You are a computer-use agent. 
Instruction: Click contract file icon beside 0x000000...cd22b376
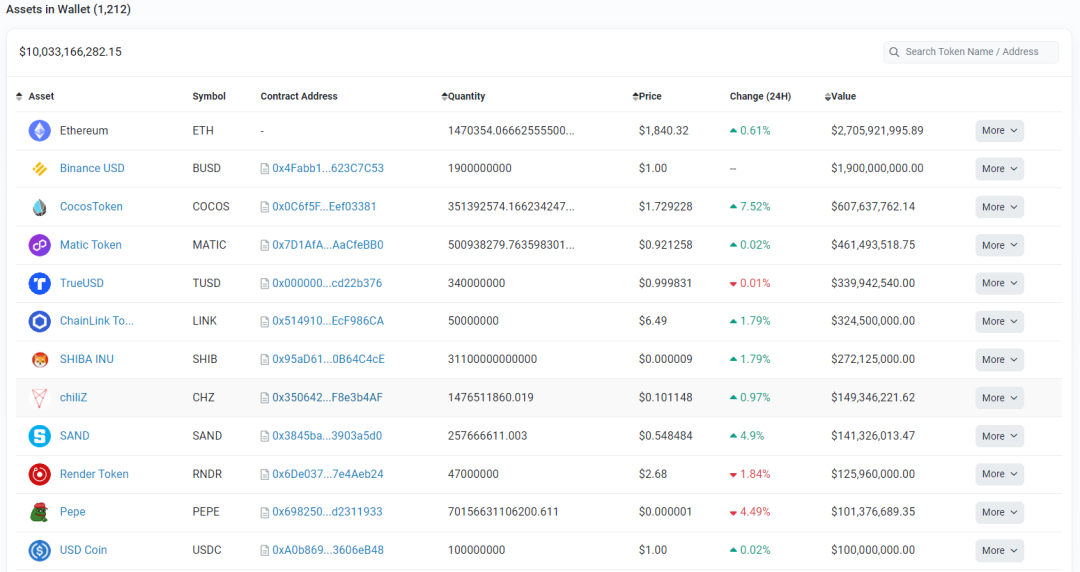tap(264, 283)
